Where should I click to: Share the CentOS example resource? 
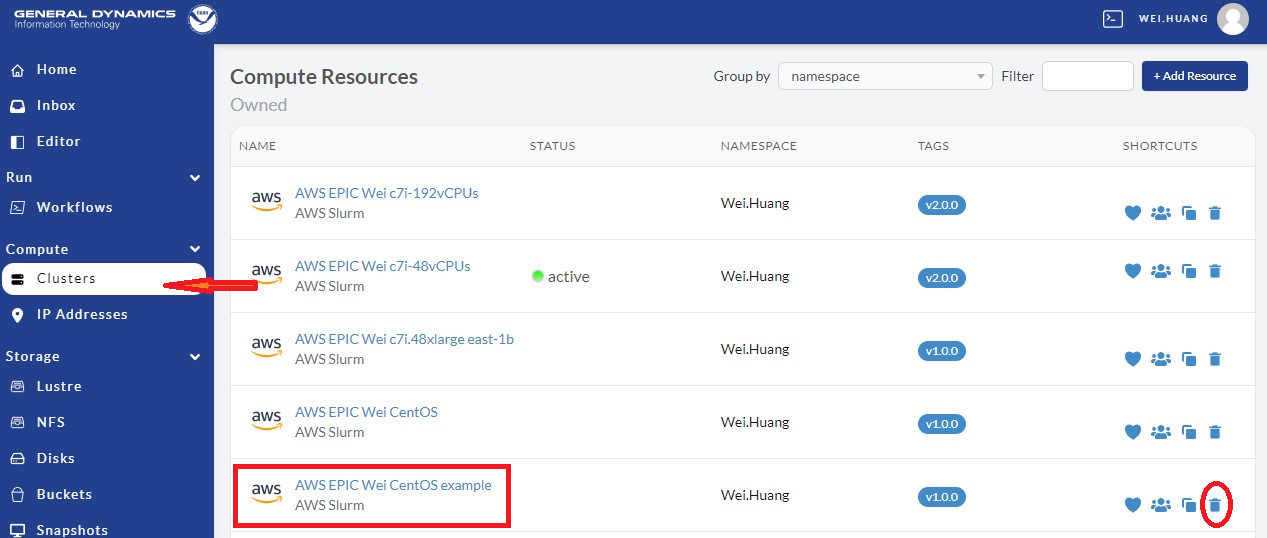tap(1161, 505)
